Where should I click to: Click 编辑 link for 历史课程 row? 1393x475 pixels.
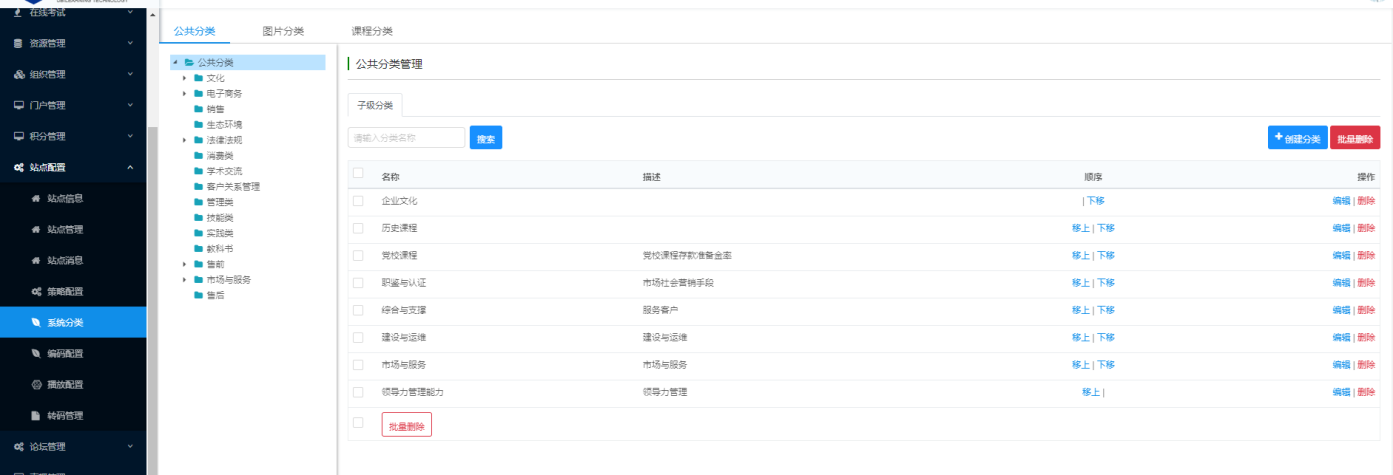[1341, 228]
